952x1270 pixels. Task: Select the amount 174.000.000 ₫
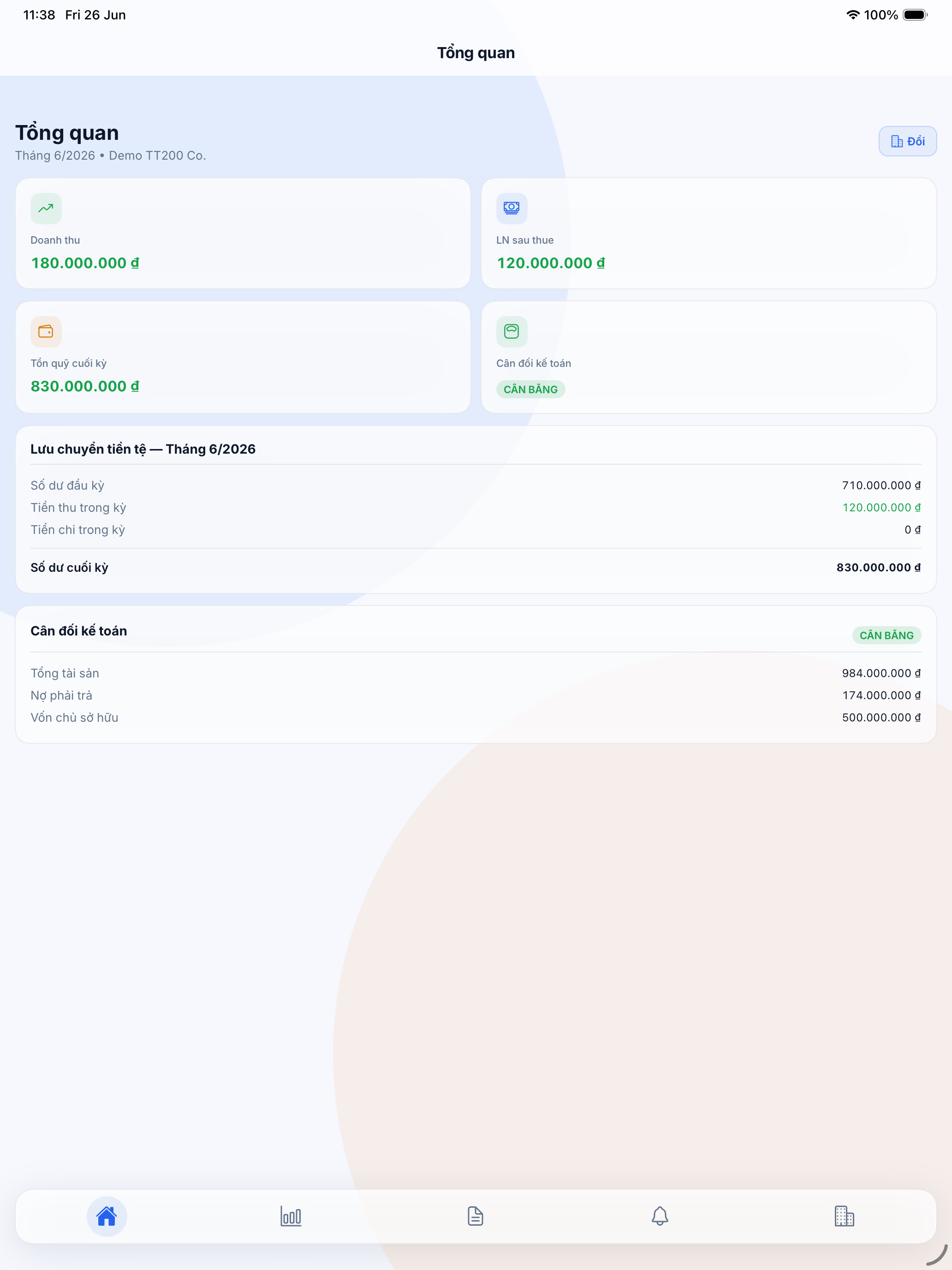click(881, 695)
